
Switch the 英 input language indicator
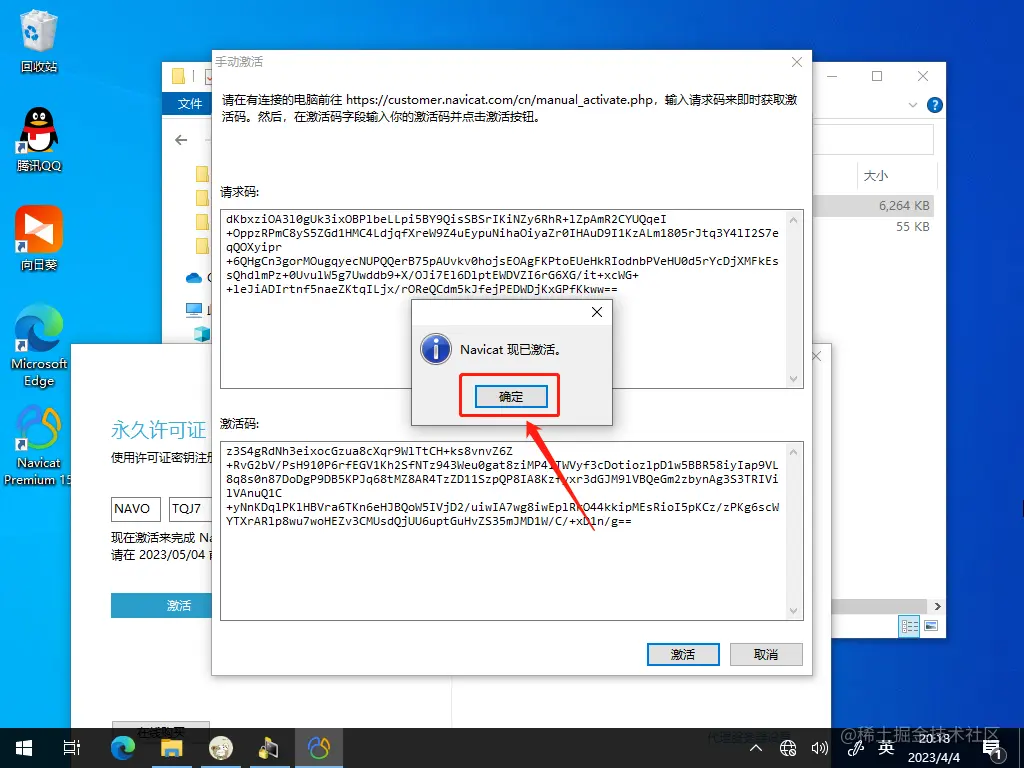886,748
